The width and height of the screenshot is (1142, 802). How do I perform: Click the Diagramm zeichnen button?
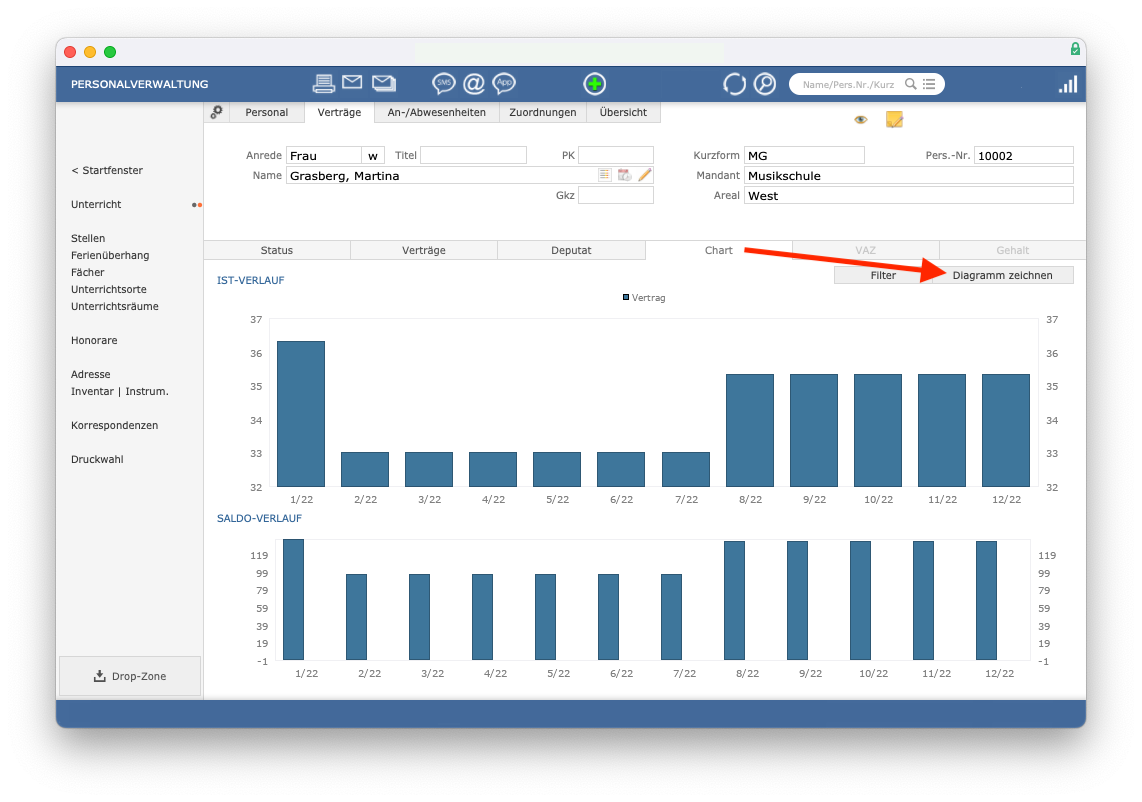[1002, 275]
